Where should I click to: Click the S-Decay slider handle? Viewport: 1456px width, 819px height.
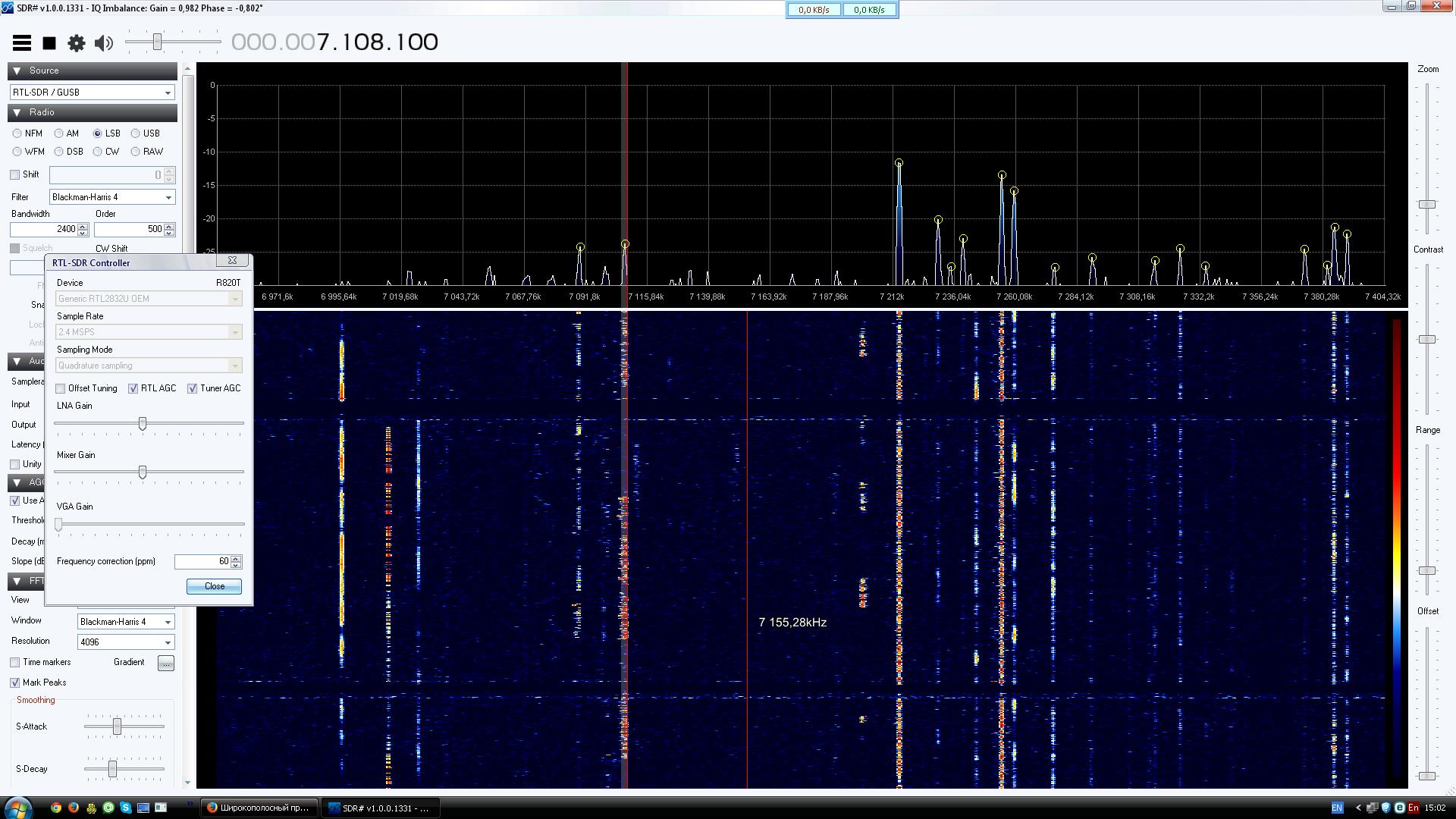point(112,769)
